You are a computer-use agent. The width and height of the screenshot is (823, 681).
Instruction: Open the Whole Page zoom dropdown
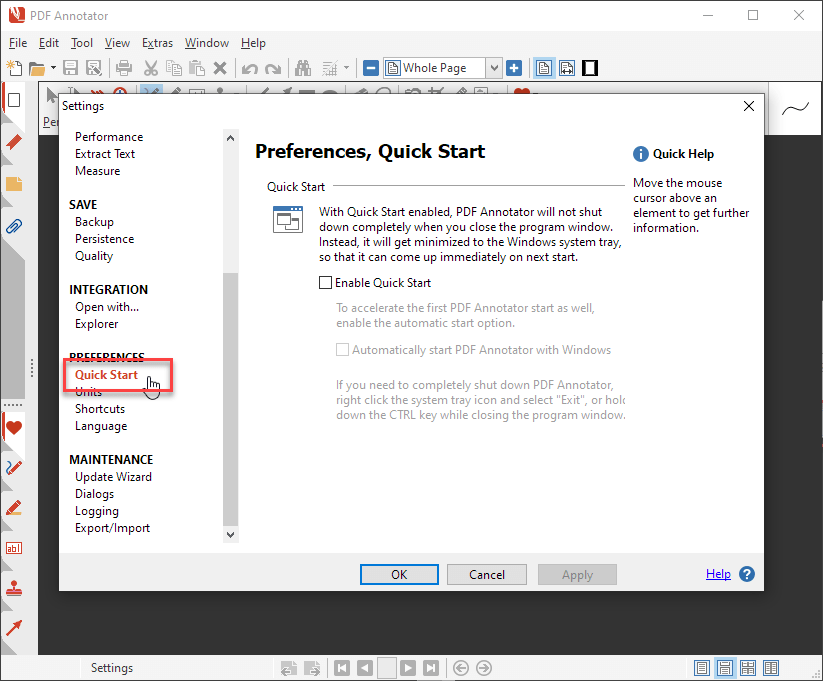pos(493,68)
